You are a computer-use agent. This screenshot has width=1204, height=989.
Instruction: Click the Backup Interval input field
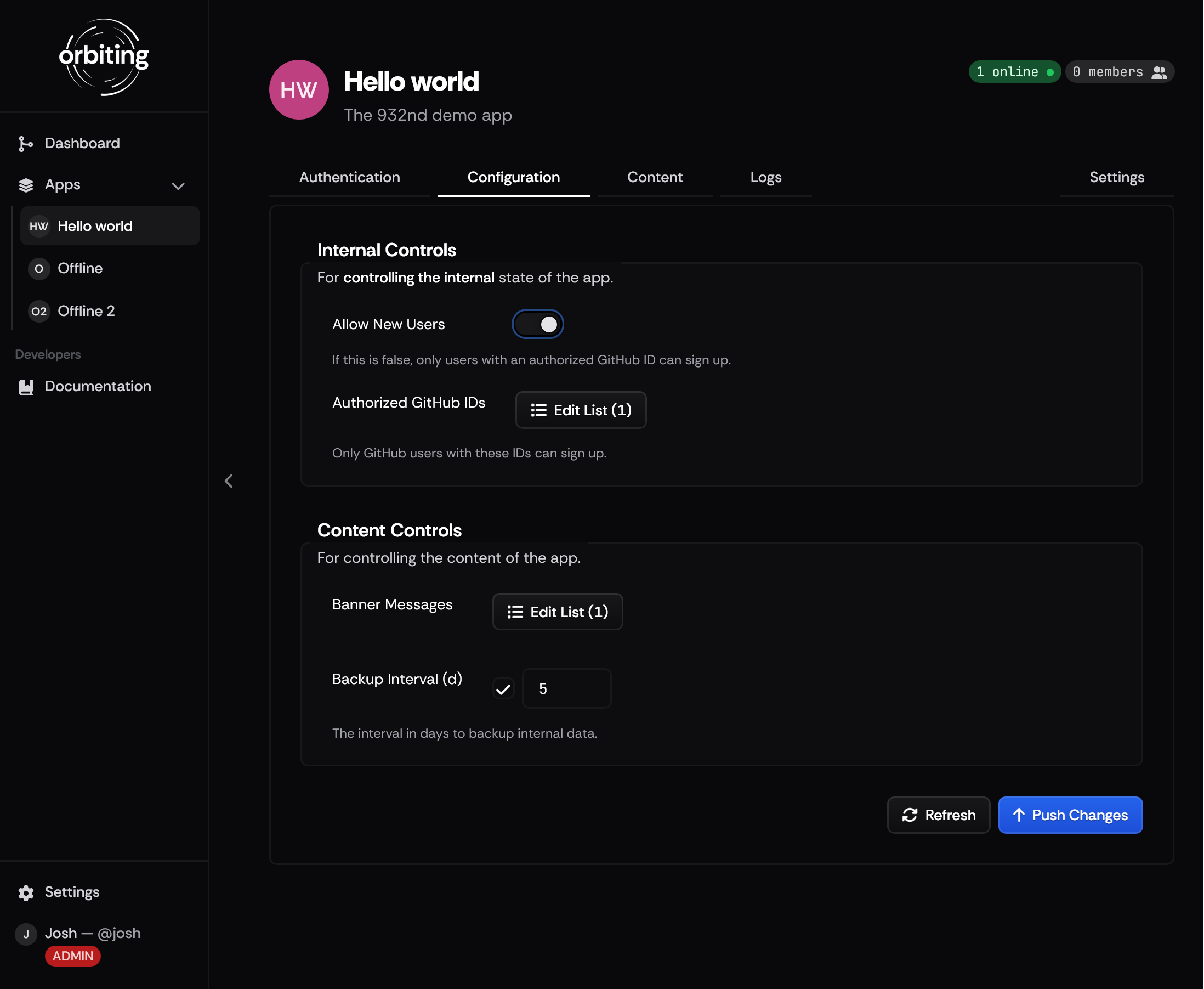tap(566, 688)
